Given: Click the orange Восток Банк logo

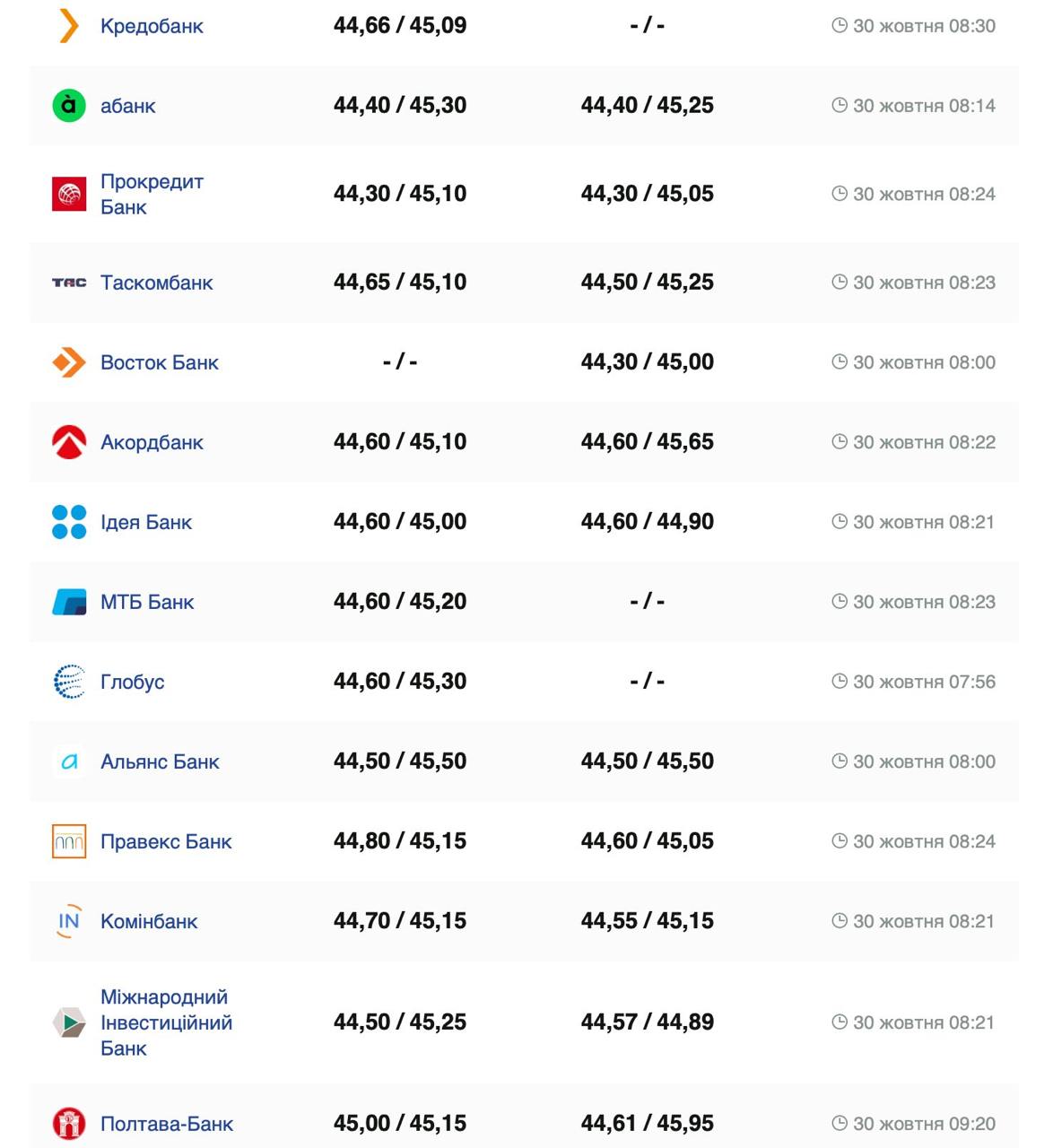Looking at the screenshot, I should coord(69,362).
